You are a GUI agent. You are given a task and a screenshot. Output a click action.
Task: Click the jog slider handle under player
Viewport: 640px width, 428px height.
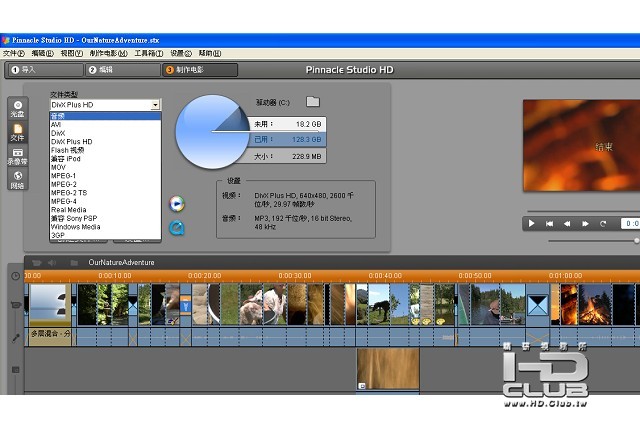click(x=637, y=241)
